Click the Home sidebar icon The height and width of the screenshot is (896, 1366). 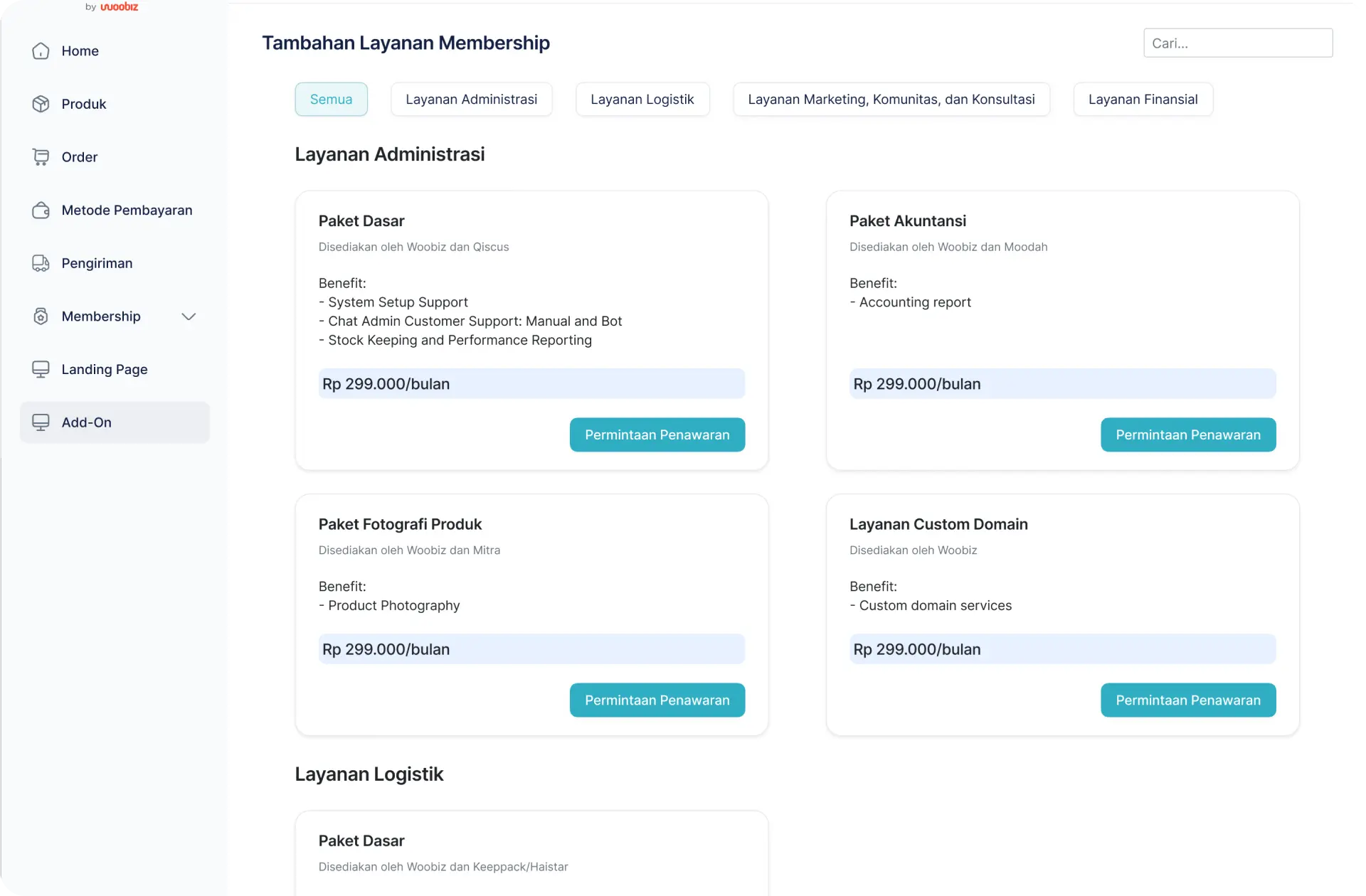click(x=39, y=51)
